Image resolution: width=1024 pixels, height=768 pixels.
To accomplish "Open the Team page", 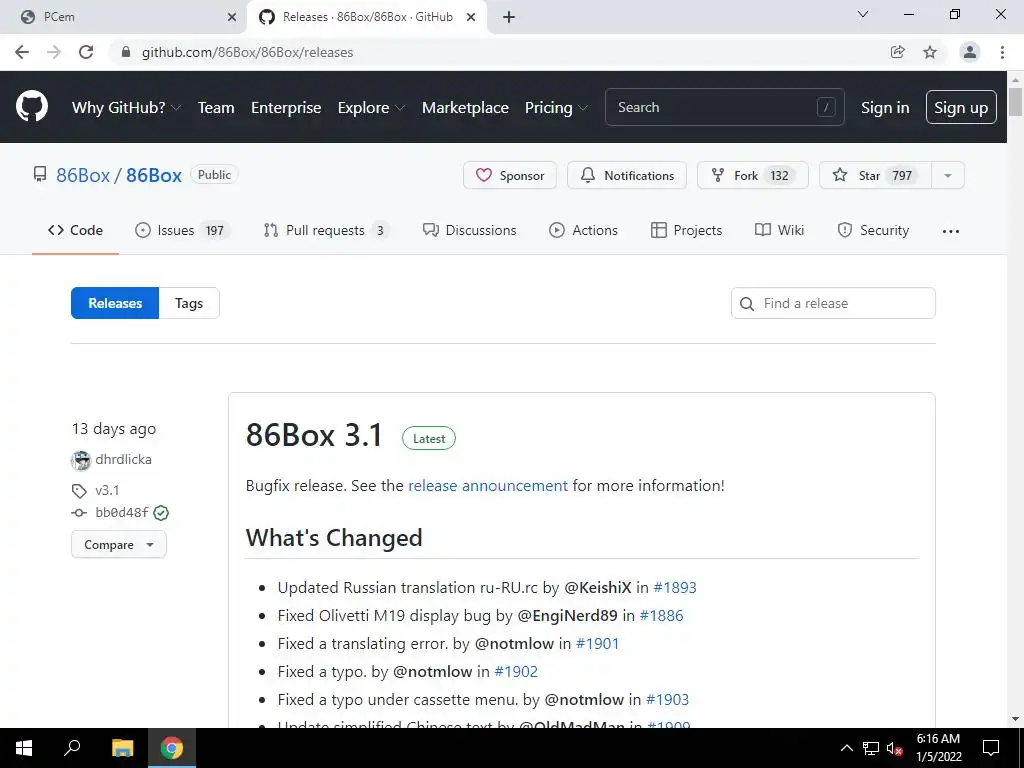I will pos(216,108).
